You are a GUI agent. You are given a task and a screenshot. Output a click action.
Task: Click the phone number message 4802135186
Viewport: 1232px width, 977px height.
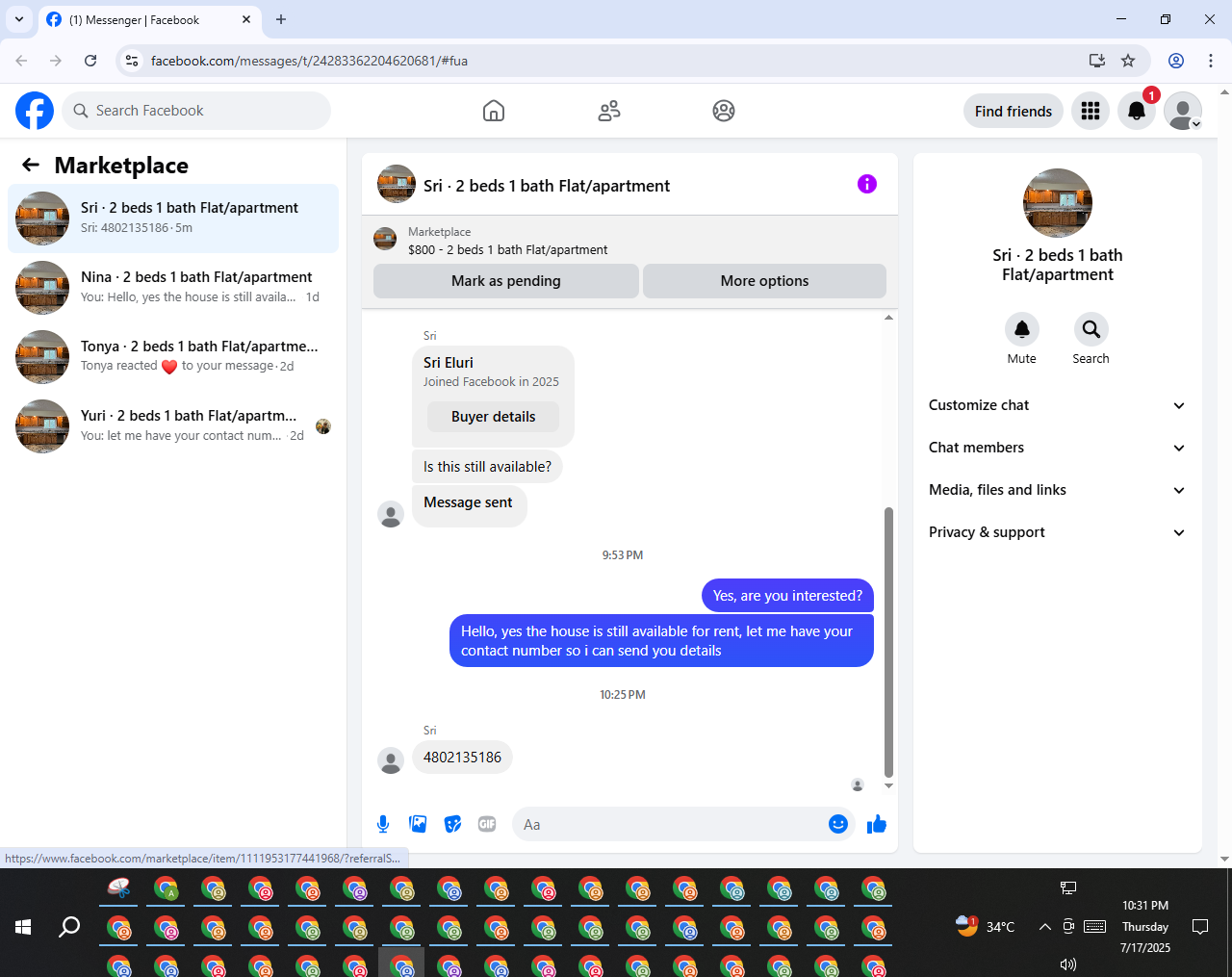462,758
